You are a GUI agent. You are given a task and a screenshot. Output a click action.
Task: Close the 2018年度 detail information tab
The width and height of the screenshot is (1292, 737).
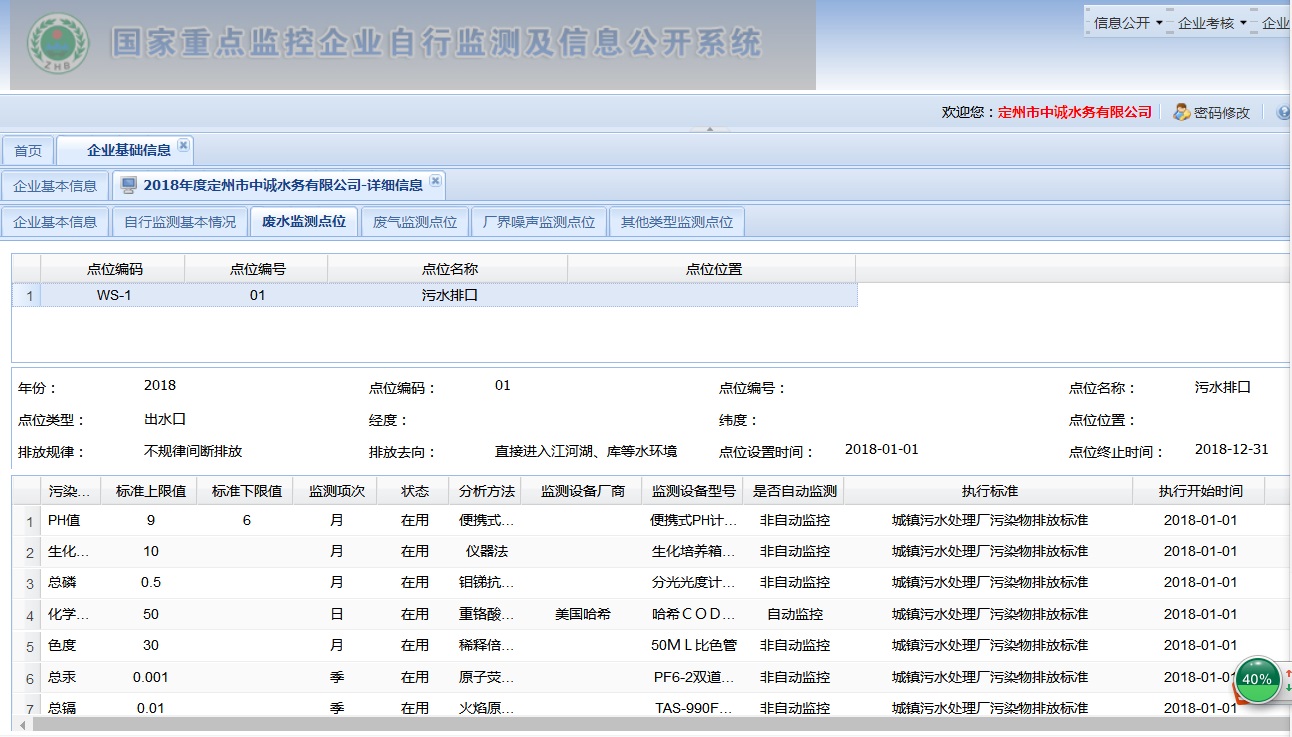(x=435, y=181)
